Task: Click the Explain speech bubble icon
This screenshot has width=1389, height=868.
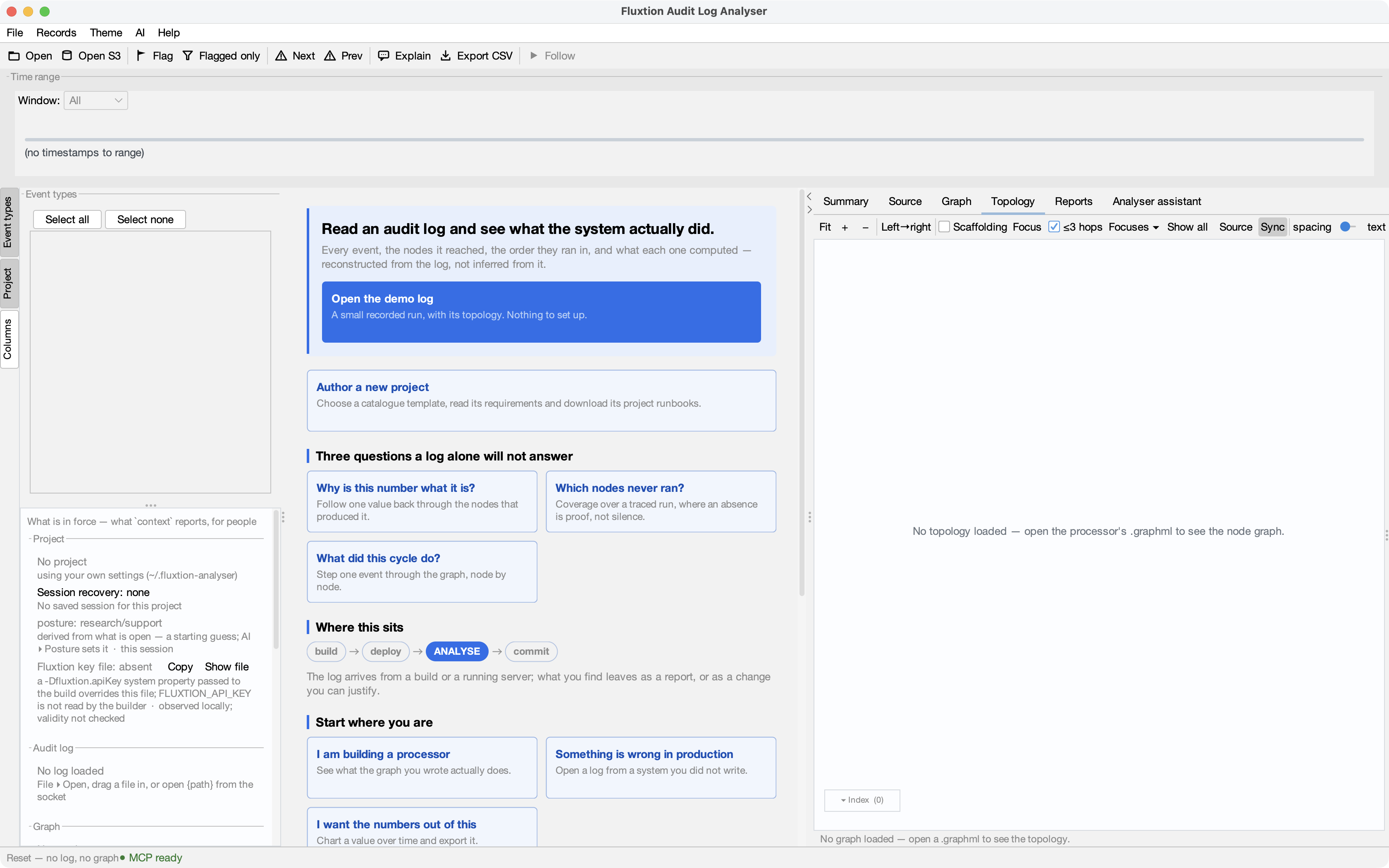Action: [x=383, y=56]
